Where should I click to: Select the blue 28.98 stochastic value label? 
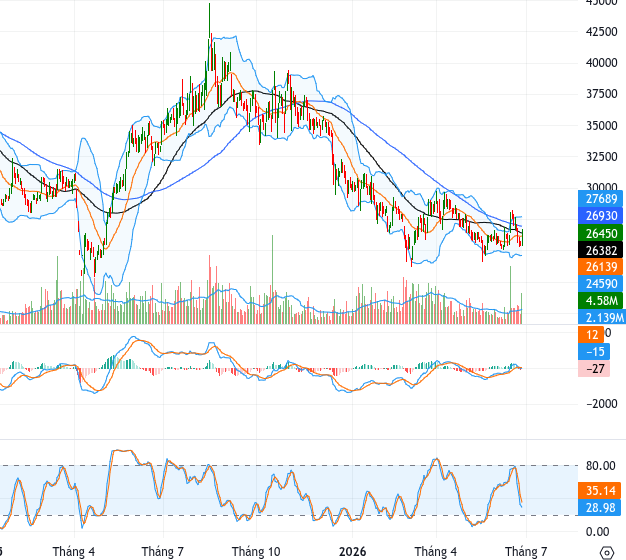coord(600,507)
